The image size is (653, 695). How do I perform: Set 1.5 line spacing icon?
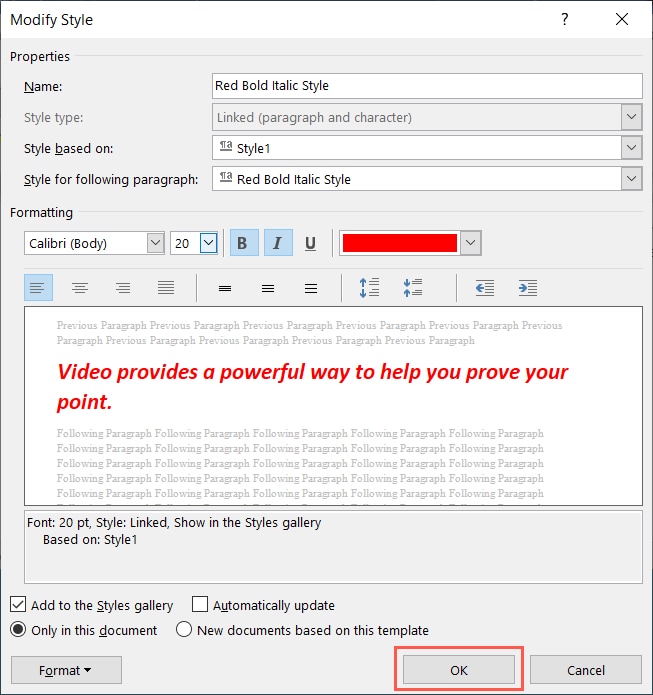[268, 288]
